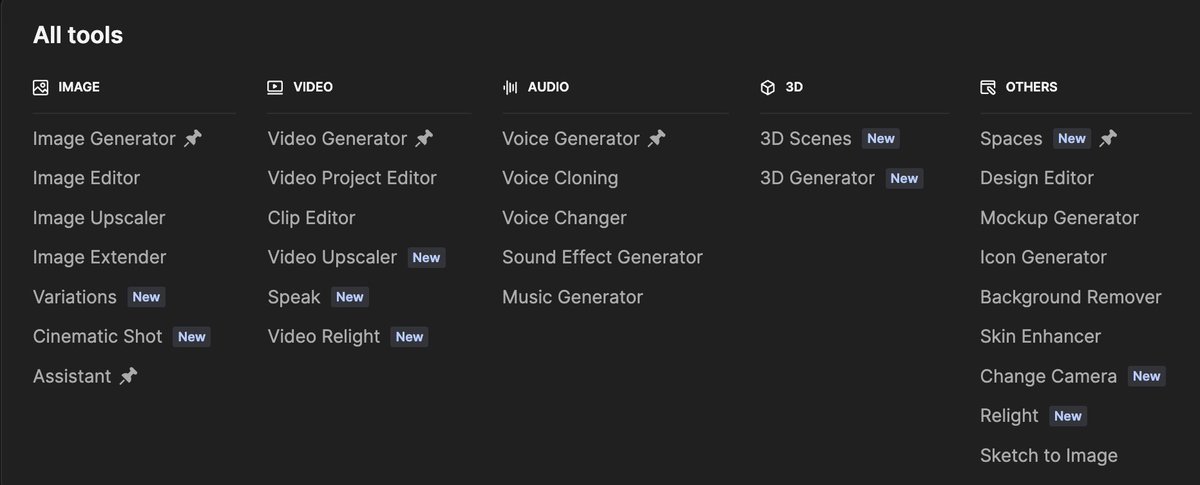Select the Voice Generator tool
The image size is (1200, 485).
click(x=570, y=139)
